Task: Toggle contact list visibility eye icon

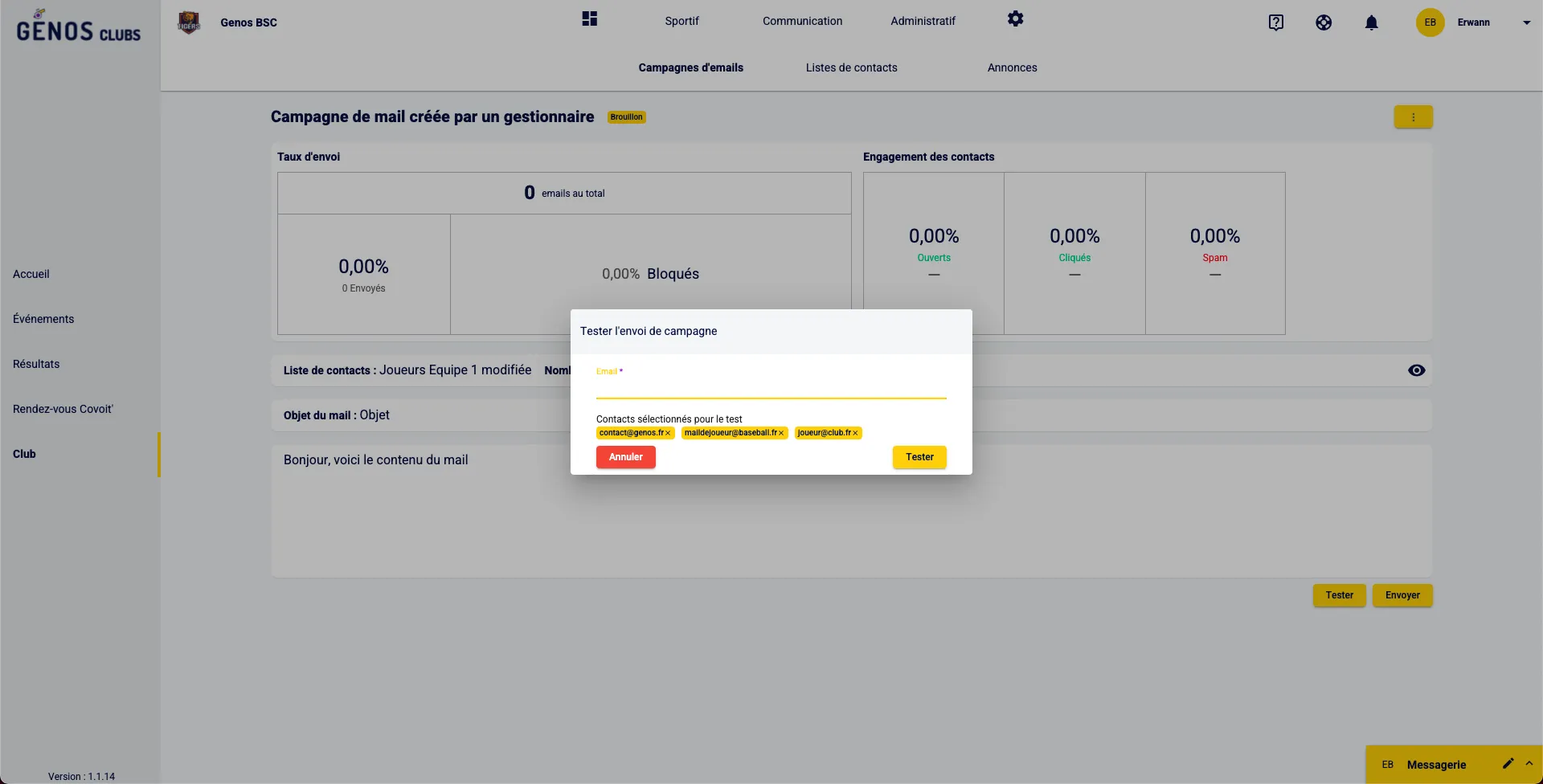Action: click(1416, 370)
